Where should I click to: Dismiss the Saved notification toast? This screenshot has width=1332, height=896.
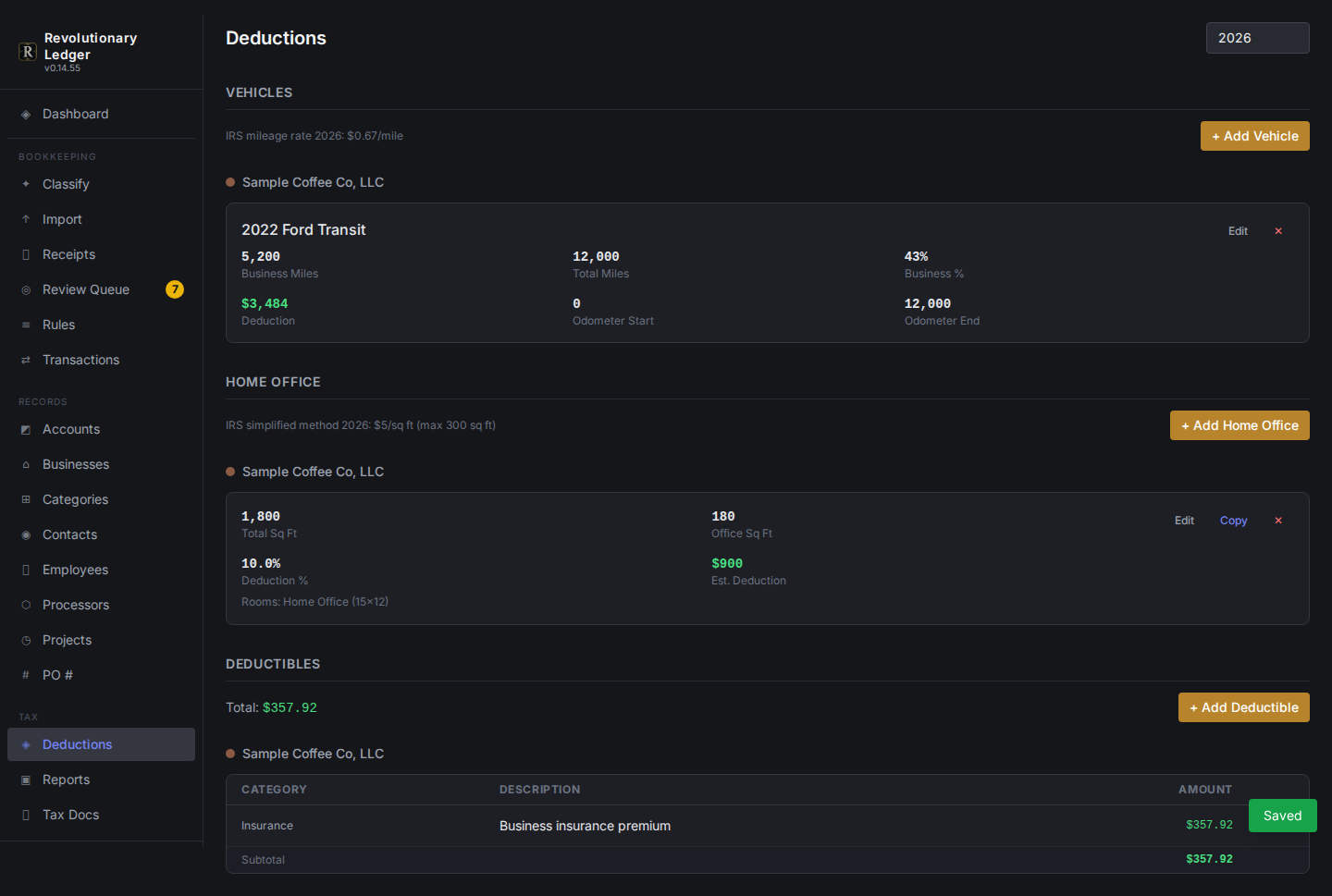1282,816
